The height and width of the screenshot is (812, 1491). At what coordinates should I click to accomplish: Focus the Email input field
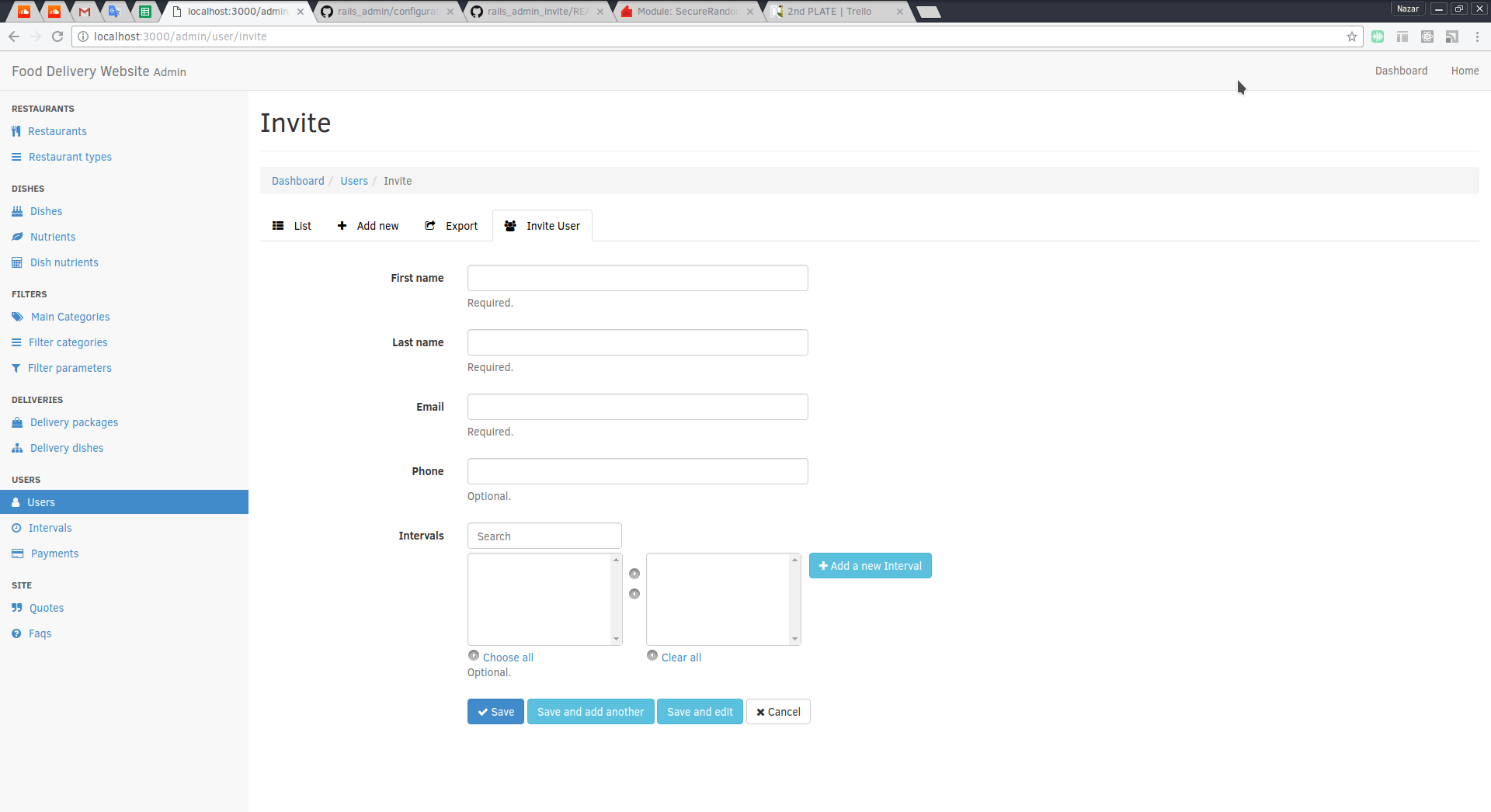(x=638, y=407)
